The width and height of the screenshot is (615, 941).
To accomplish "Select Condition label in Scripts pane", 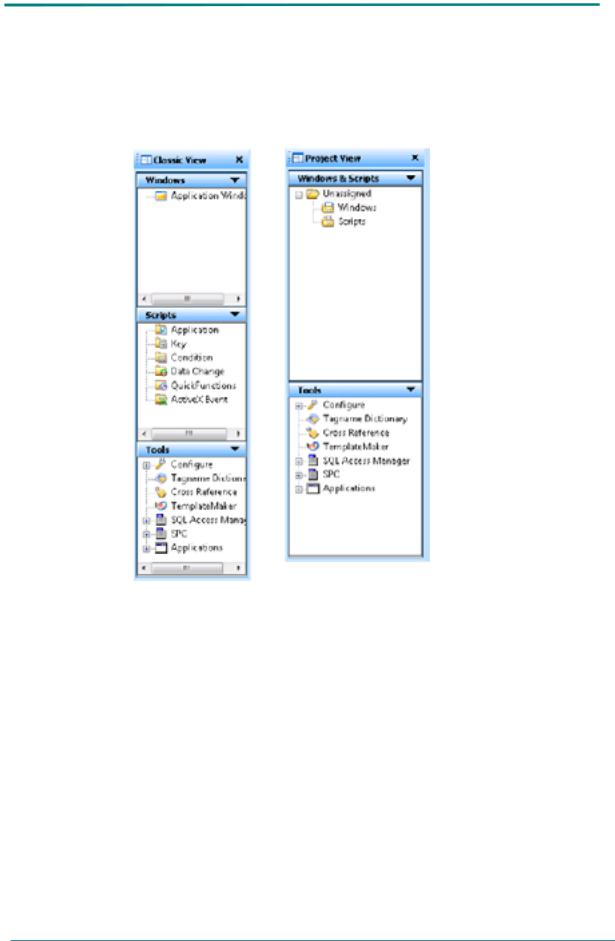I will pyautogui.click(x=191, y=358).
